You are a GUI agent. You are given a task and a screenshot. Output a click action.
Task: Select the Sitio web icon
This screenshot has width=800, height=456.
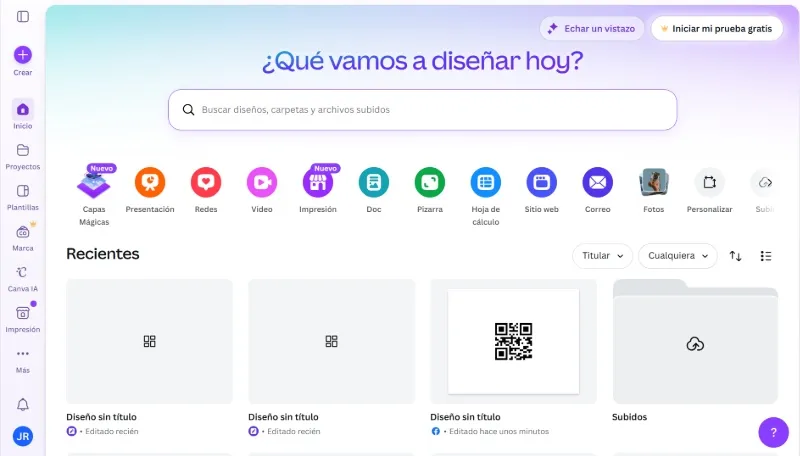click(x=542, y=182)
